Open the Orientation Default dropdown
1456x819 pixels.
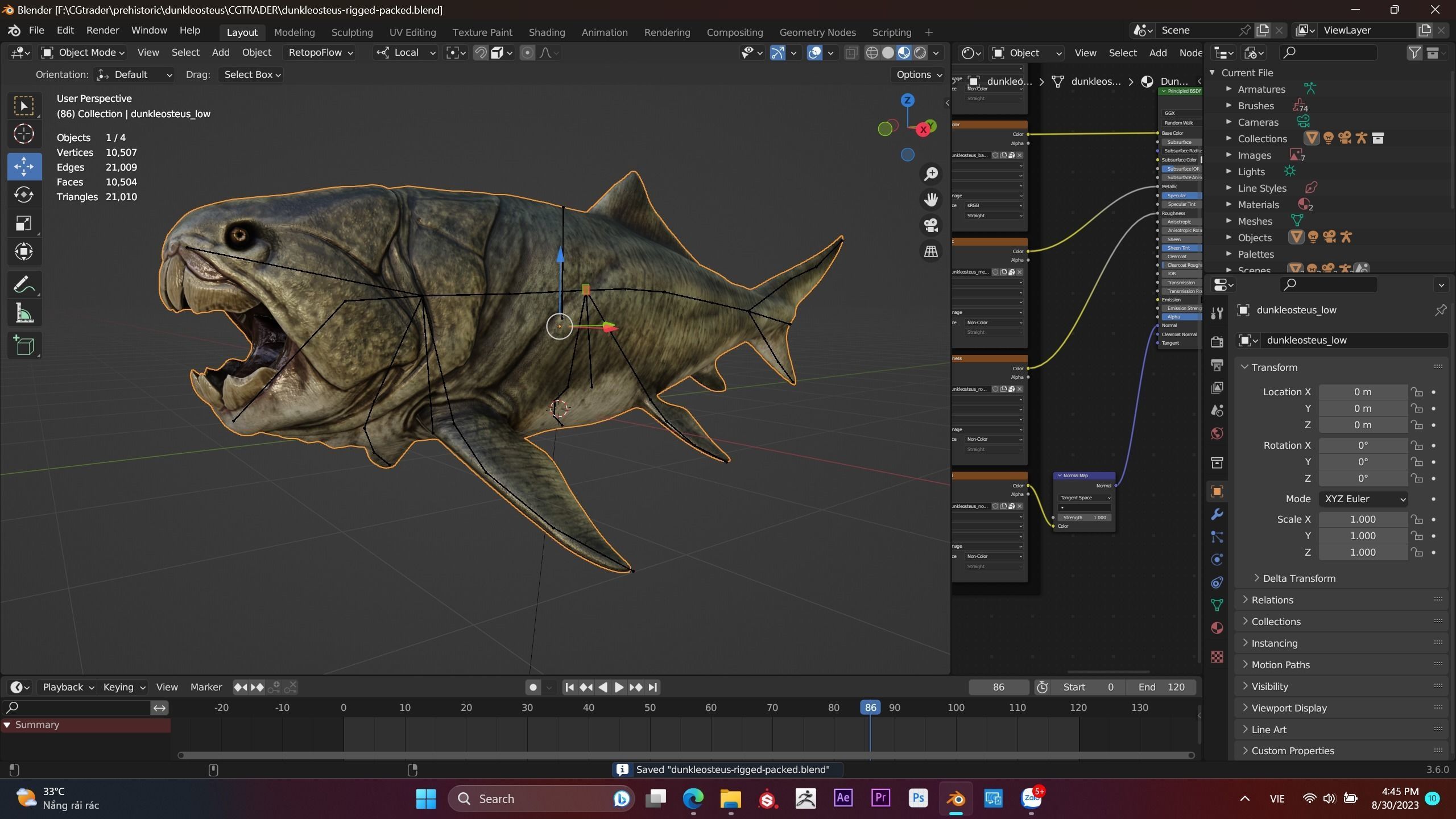(134, 75)
